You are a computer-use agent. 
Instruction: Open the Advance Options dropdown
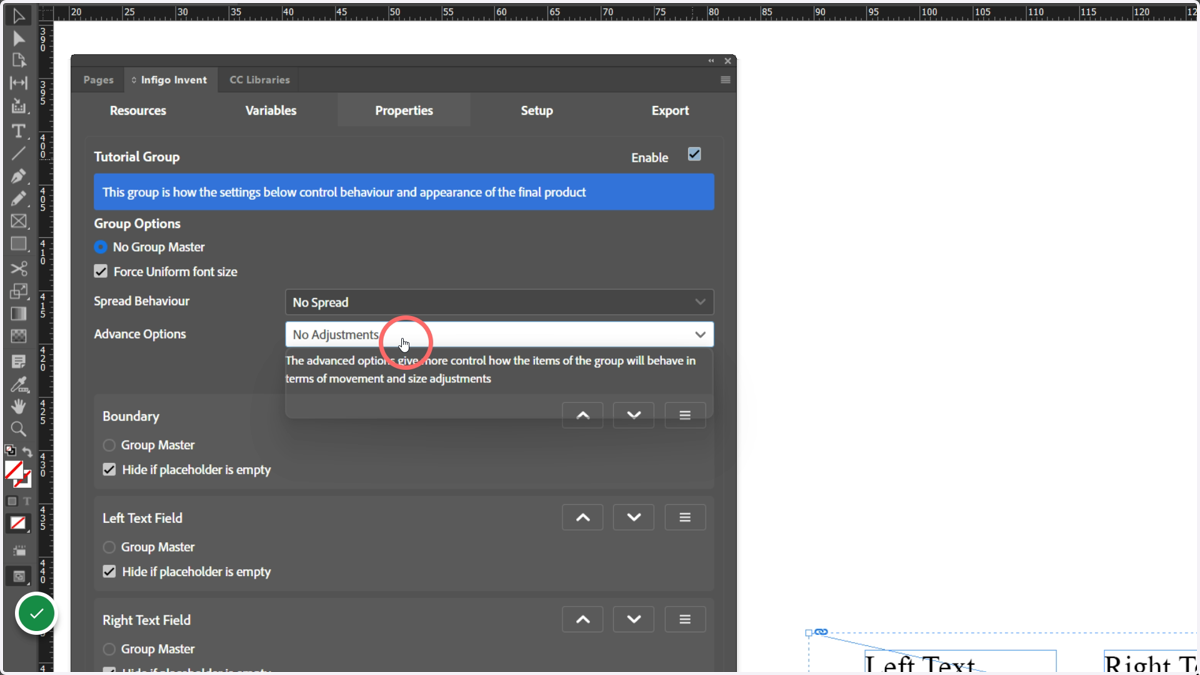pyautogui.click(x=499, y=334)
